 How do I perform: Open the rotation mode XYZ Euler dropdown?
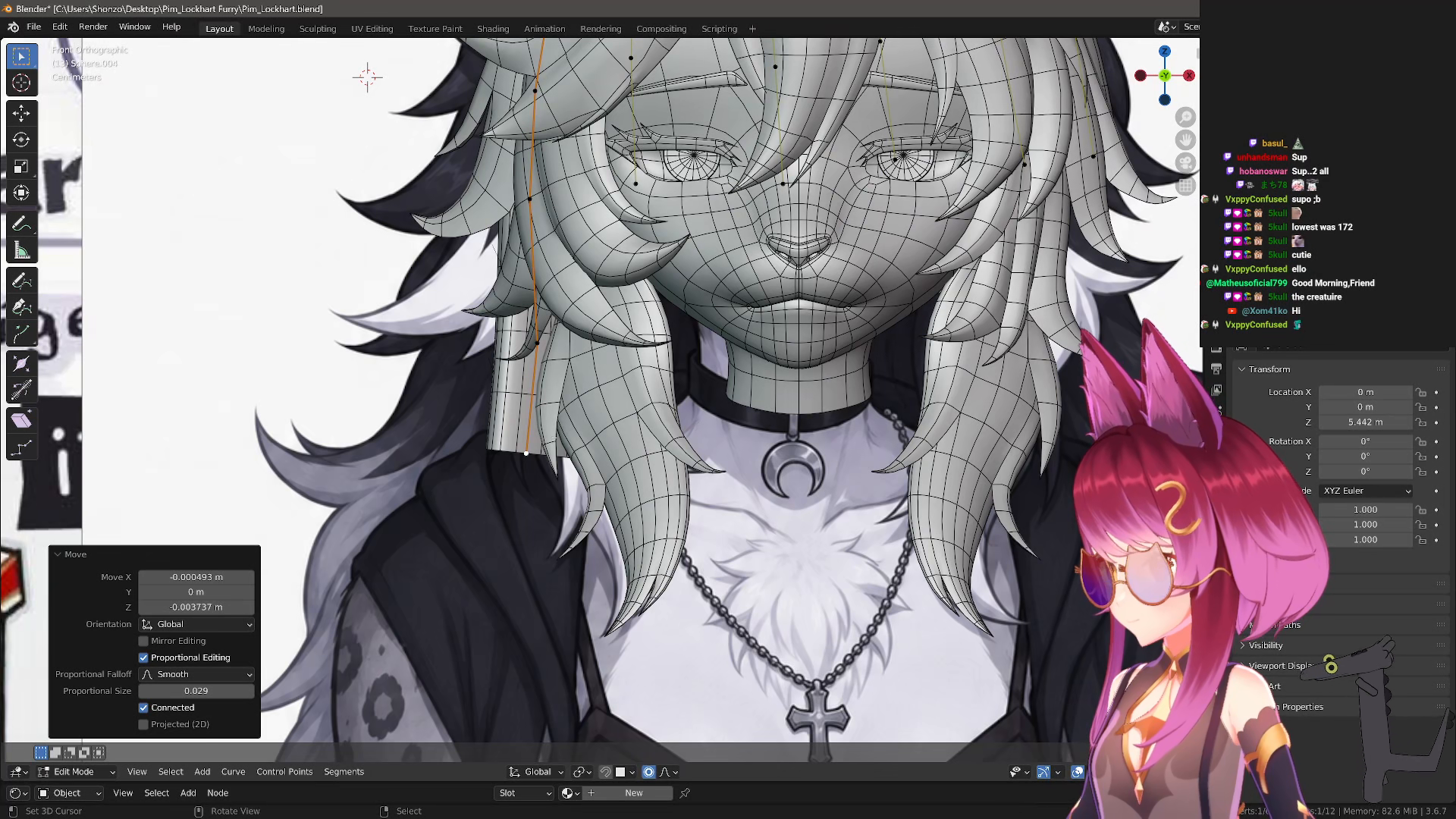pos(1367,491)
